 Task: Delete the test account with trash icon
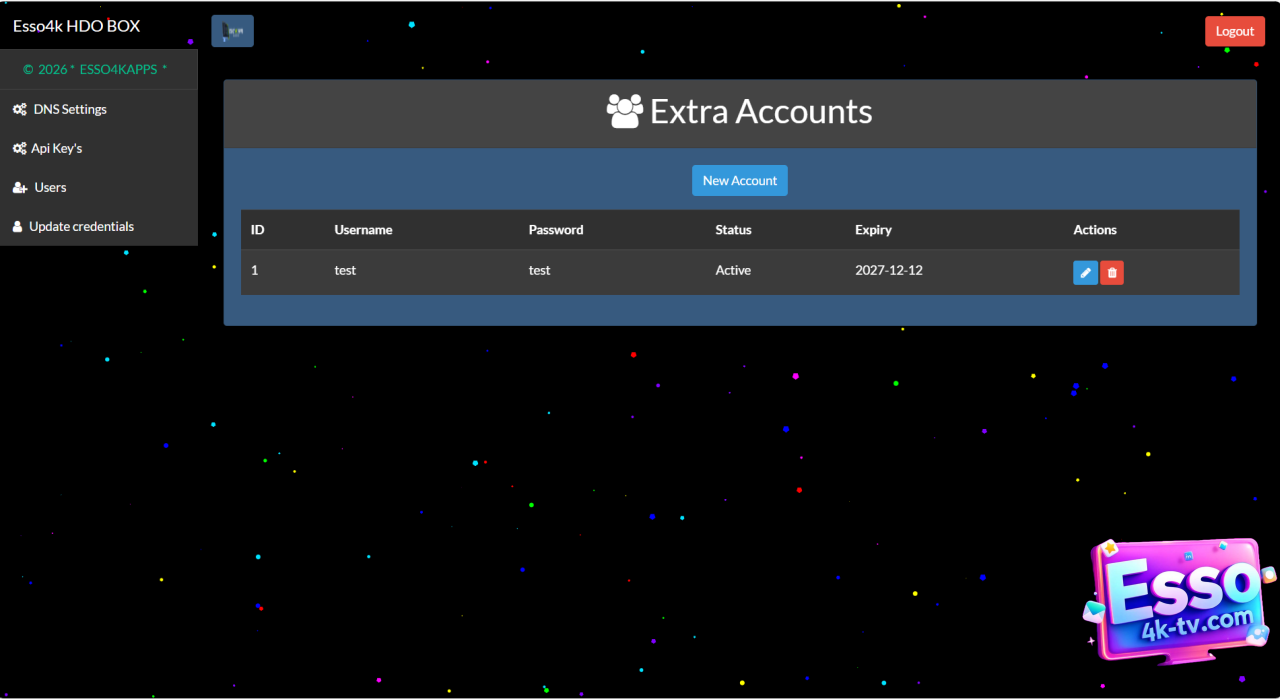click(x=1112, y=272)
